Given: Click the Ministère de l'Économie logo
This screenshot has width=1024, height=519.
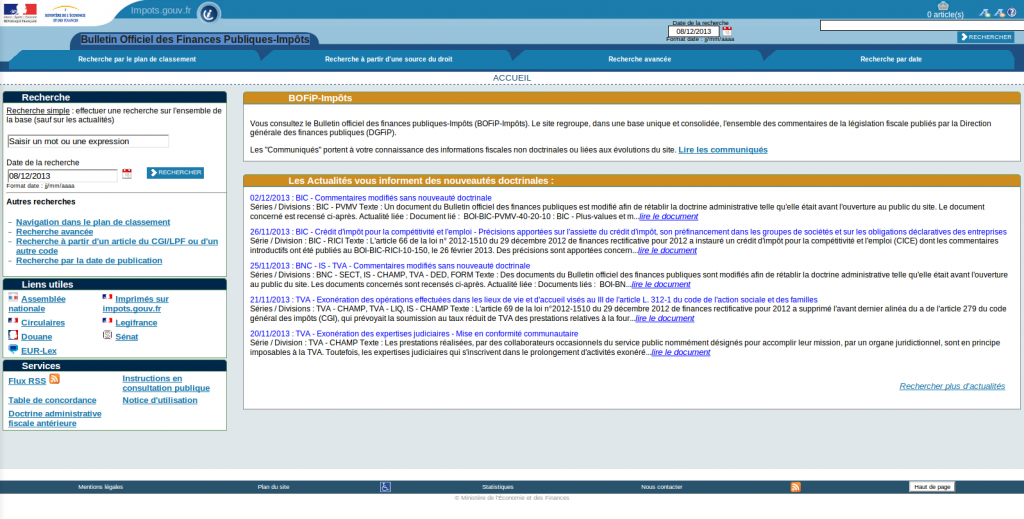Looking at the screenshot, I should point(65,14).
